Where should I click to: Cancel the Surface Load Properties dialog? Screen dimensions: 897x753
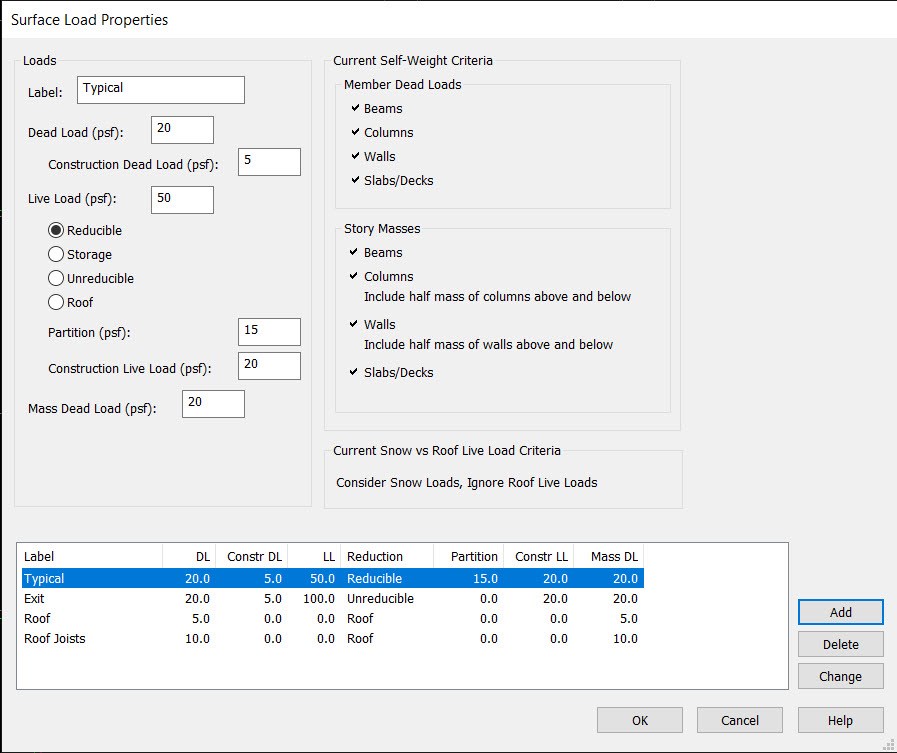[x=740, y=720]
